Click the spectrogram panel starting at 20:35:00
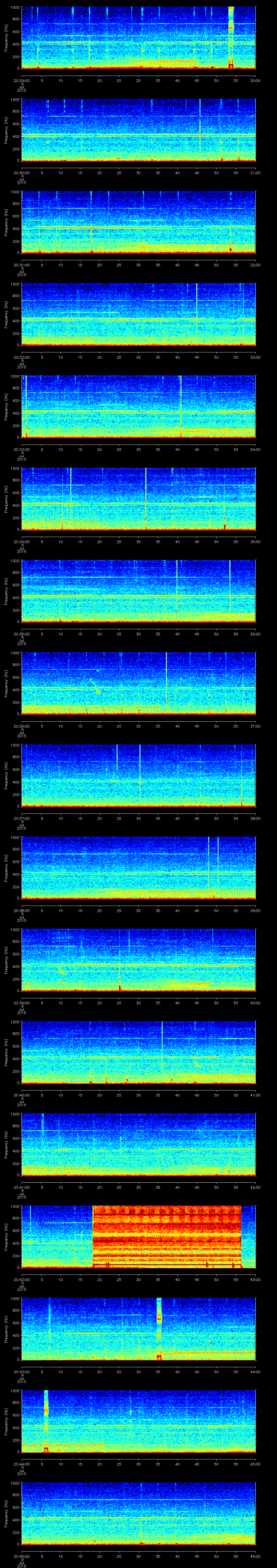This screenshot has width=277, height=1568. pyautogui.click(x=139, y=591)
